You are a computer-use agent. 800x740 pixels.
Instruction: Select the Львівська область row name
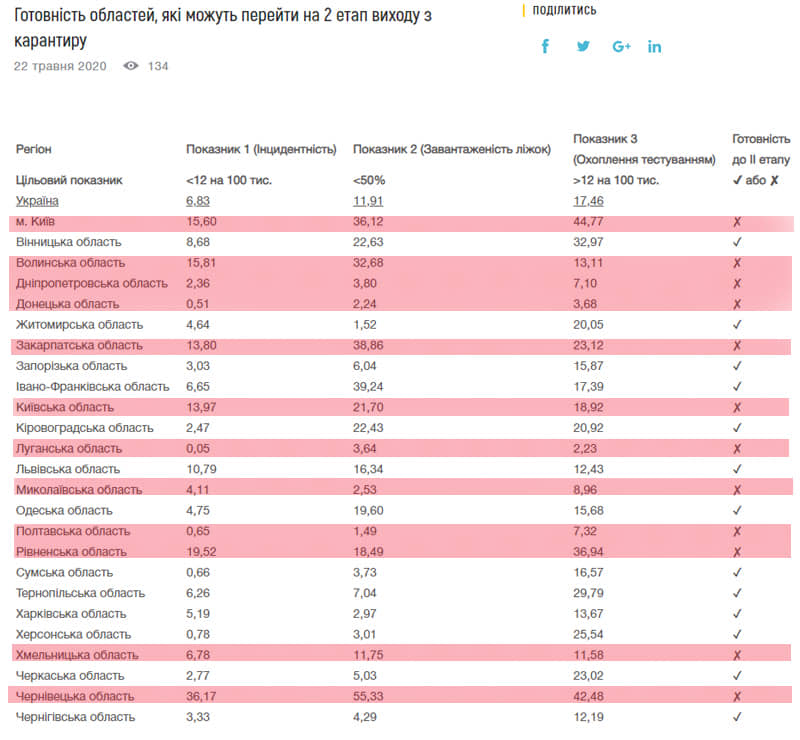[68, 469]
